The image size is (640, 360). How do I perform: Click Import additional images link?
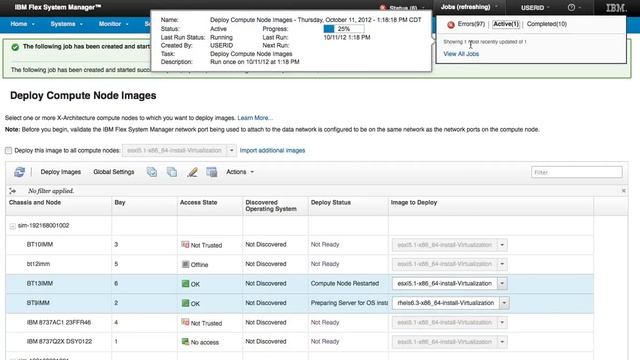point(272,150)
